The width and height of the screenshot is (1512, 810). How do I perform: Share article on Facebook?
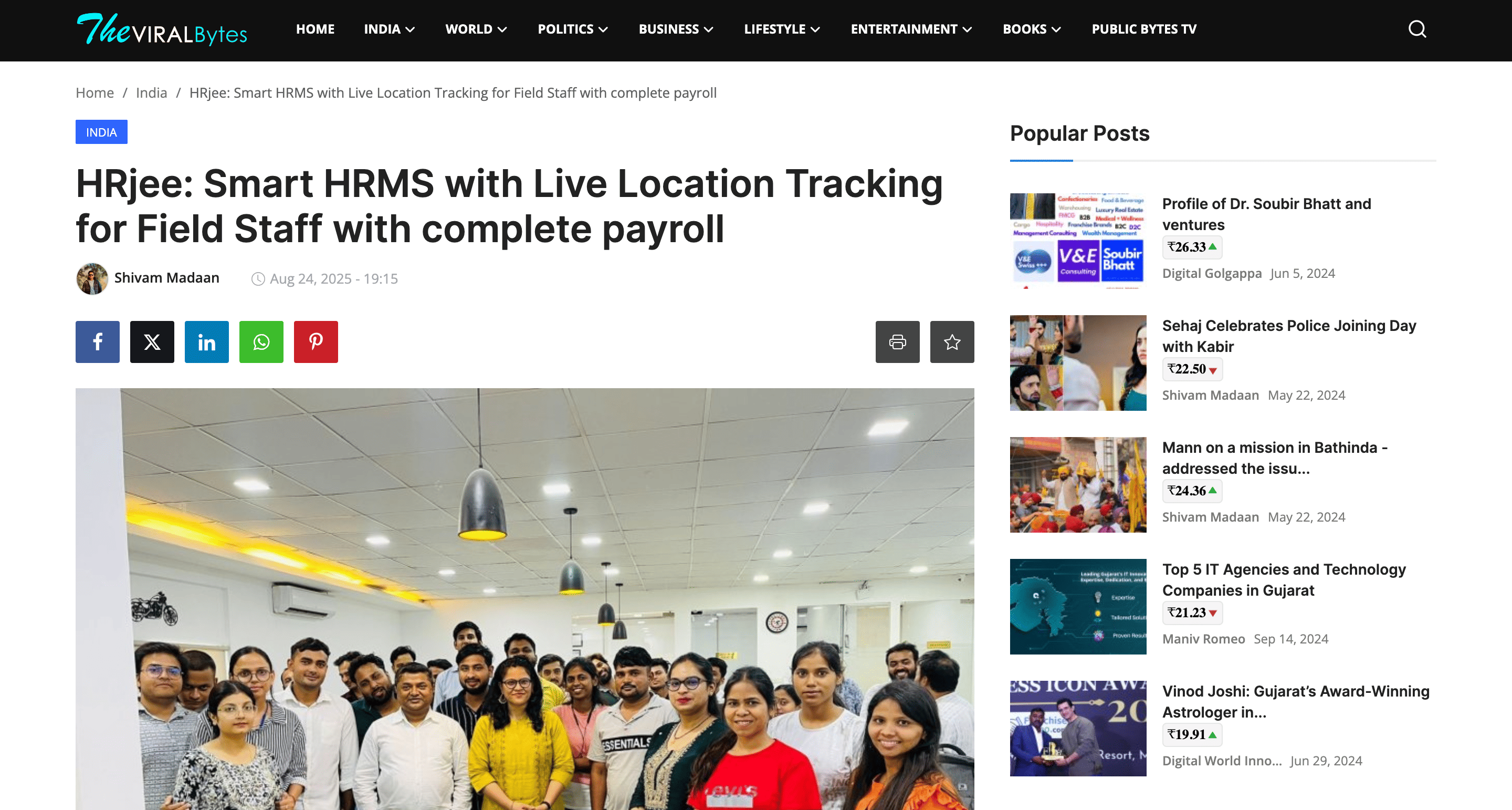[98, 341]
